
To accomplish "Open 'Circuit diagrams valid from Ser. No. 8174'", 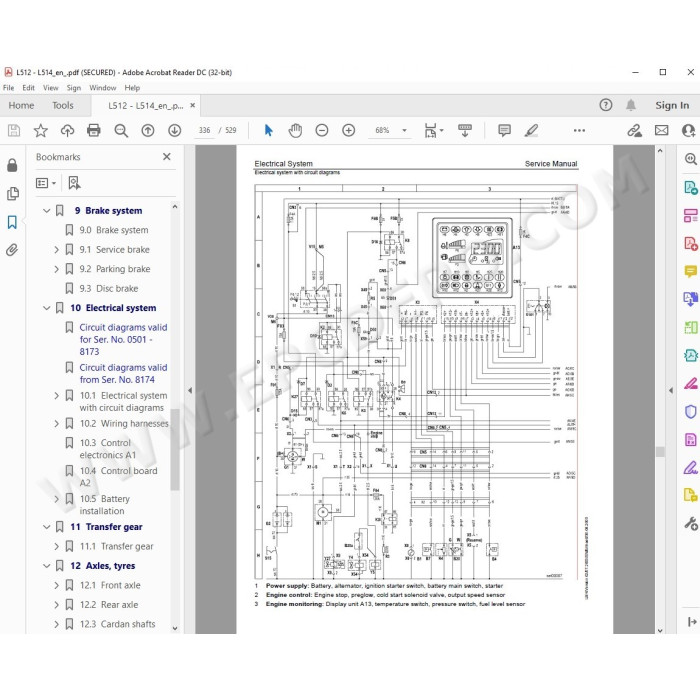I will click(x=123, y=374).
